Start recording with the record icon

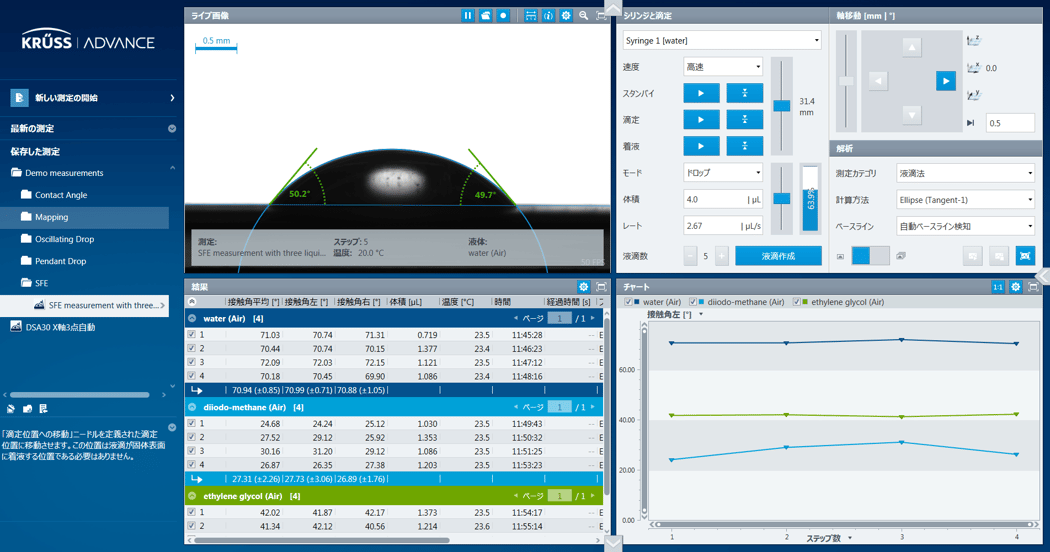503,15
